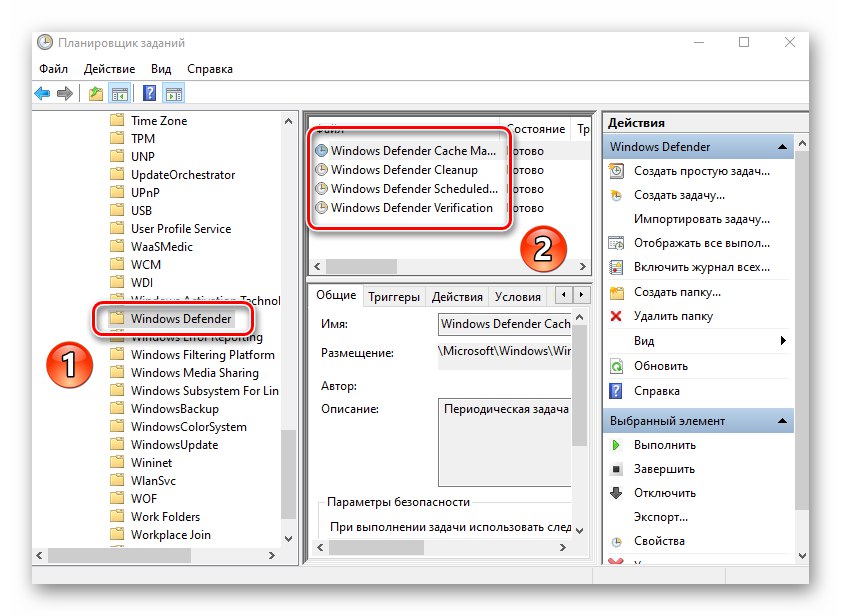This screenshot has width=841, height=616.
Task: Click the details pane horizontal scrollbar thumb
Action: point(376,547)
